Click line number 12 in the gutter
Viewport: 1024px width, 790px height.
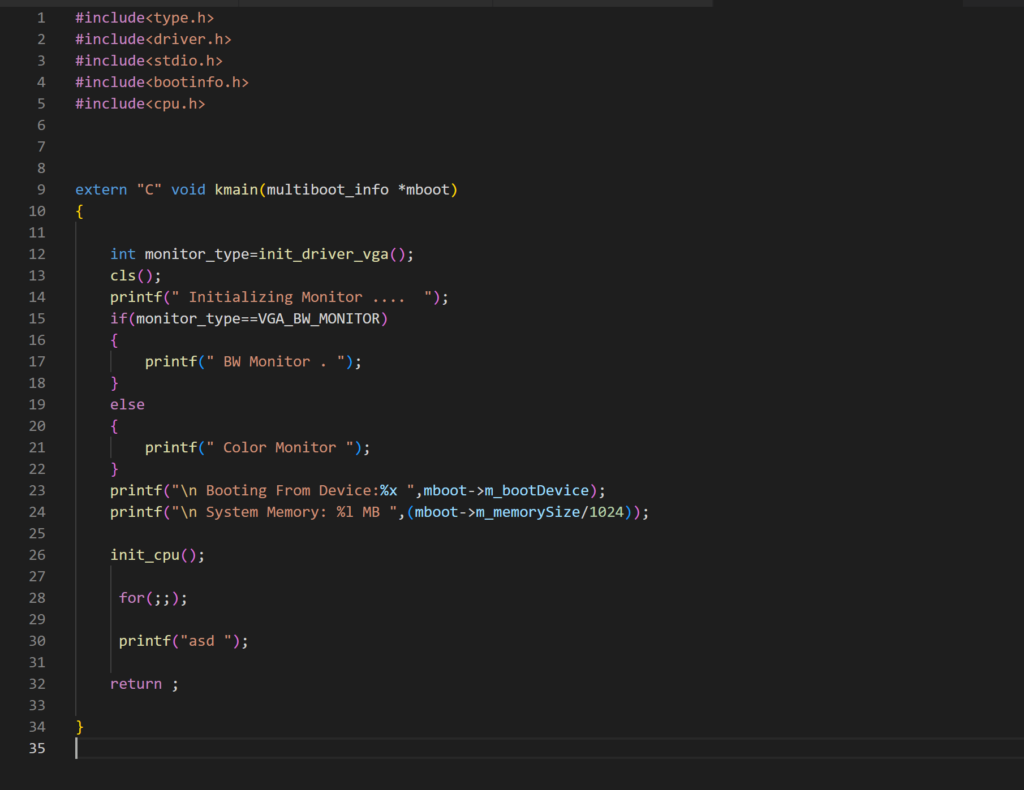(x=37, y=254)
